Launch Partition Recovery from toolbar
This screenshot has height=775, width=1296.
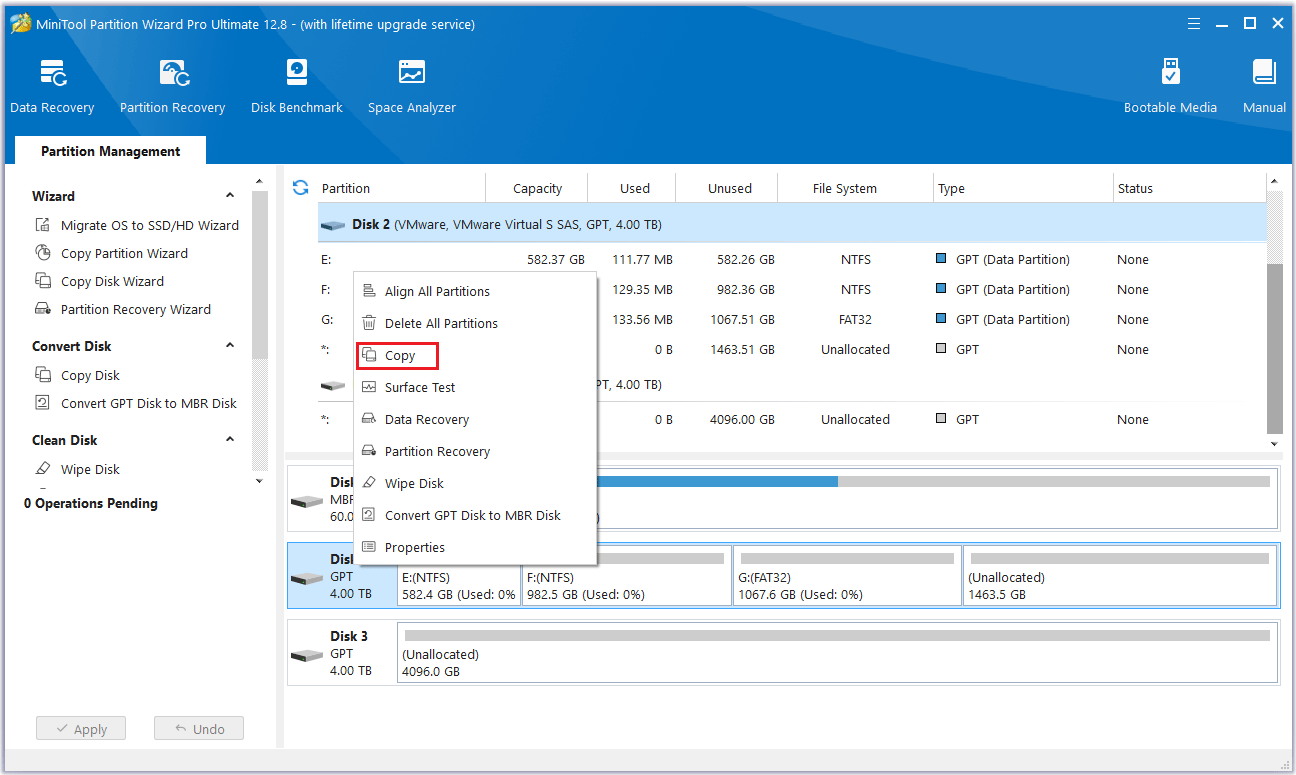point(172,87)
